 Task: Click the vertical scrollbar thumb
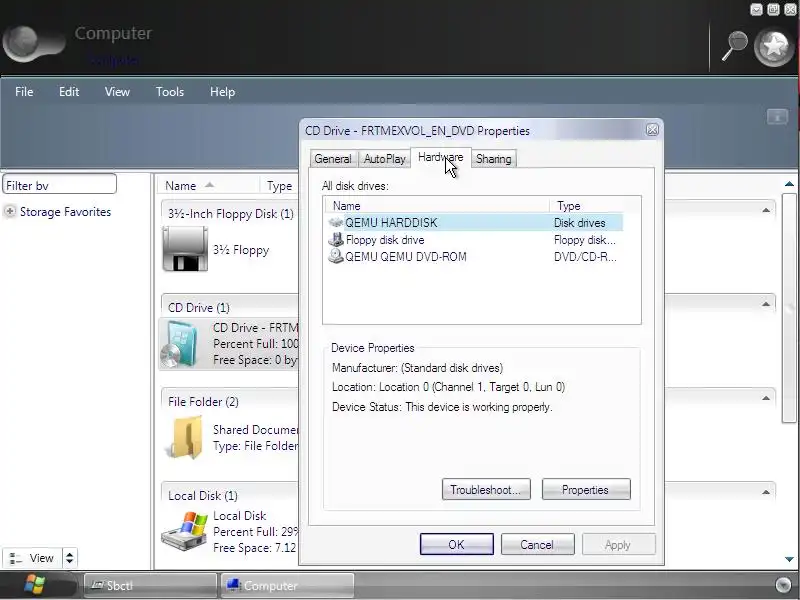789,308
